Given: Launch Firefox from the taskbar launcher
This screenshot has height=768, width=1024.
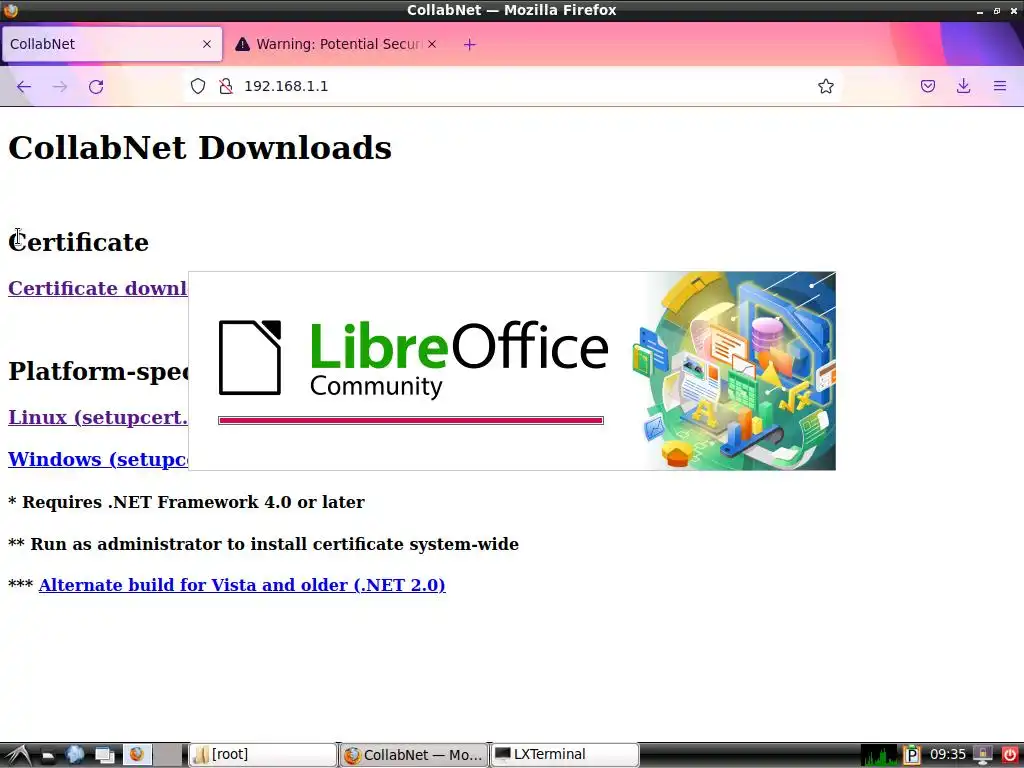Looking at the screenshot, I should pyautogui.click(x=136, y=755).
